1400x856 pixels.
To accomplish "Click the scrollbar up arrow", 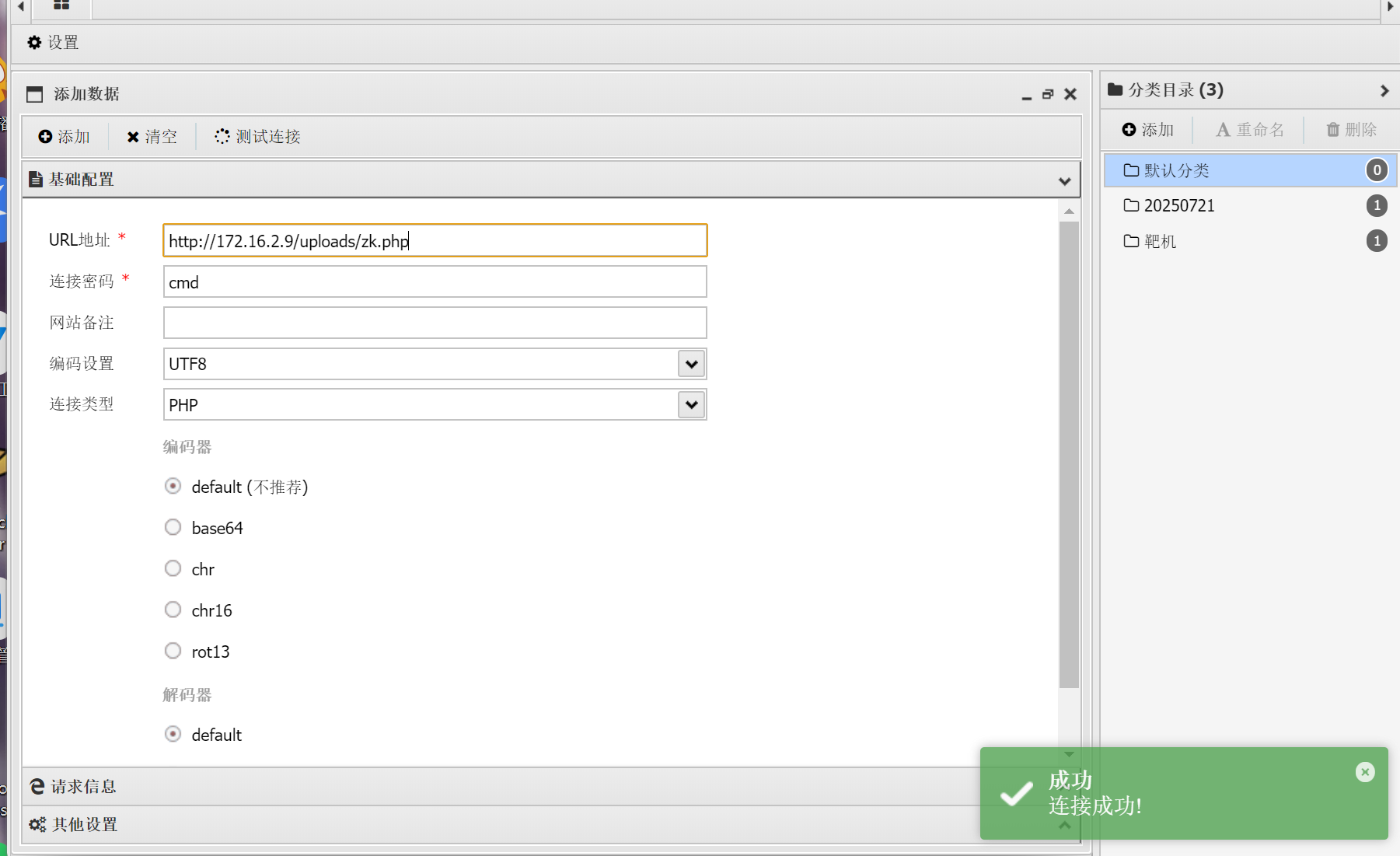I will tap(1069, 211).
